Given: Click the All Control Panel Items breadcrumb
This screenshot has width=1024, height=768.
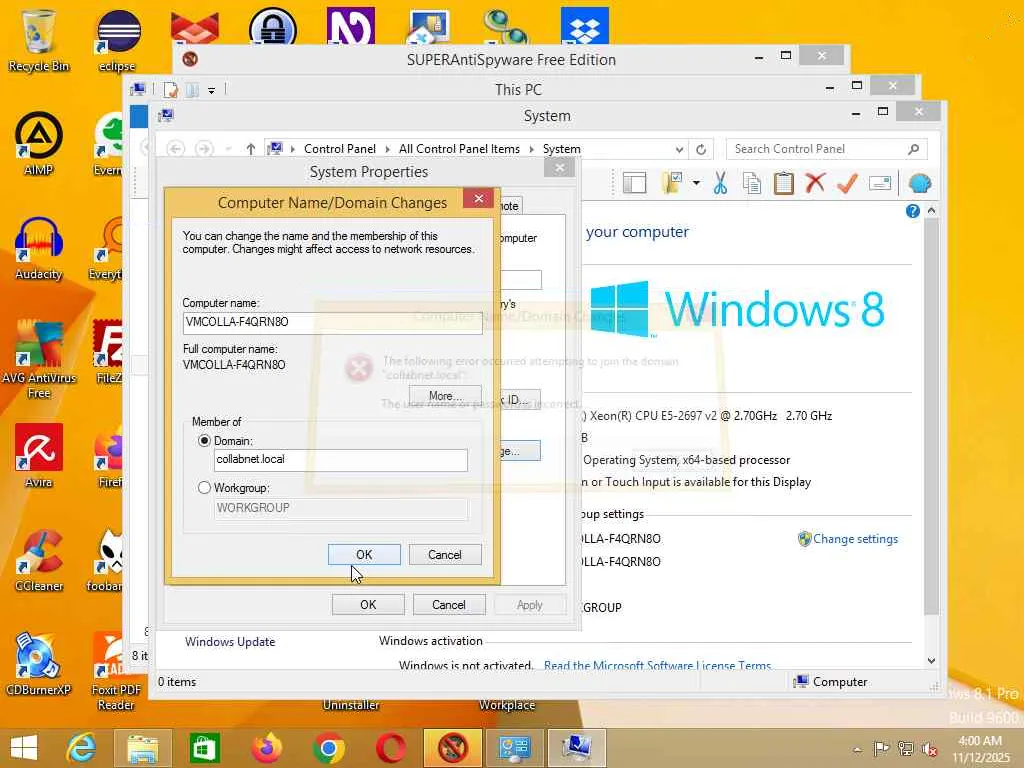Looking at the screenshot, I should (459, 149).
